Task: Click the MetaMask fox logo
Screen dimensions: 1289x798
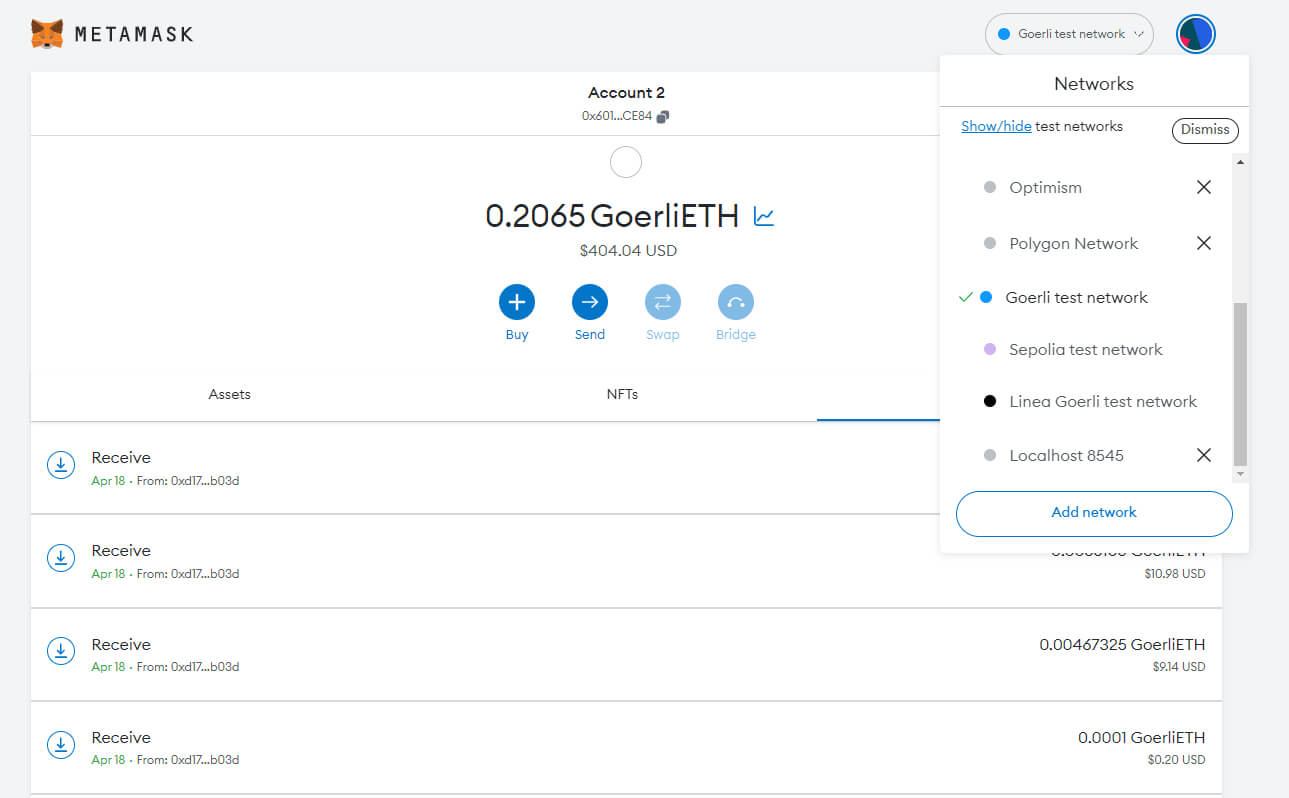Action: [47, 34]
